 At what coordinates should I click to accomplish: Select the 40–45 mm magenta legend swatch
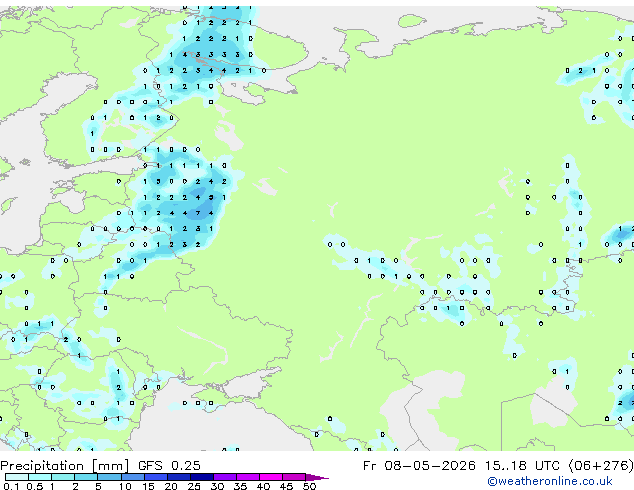[x=271, y=477]
